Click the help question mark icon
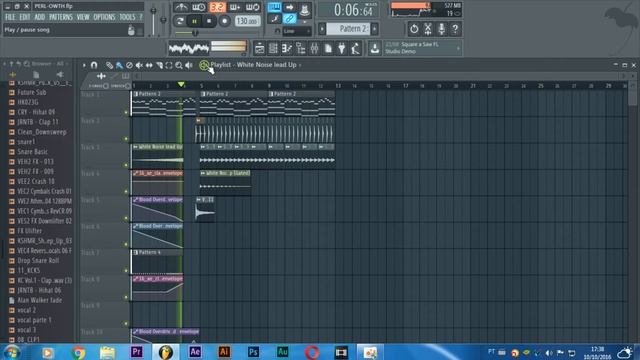Screen dimensions: 640x360 (x=455, y=29)
